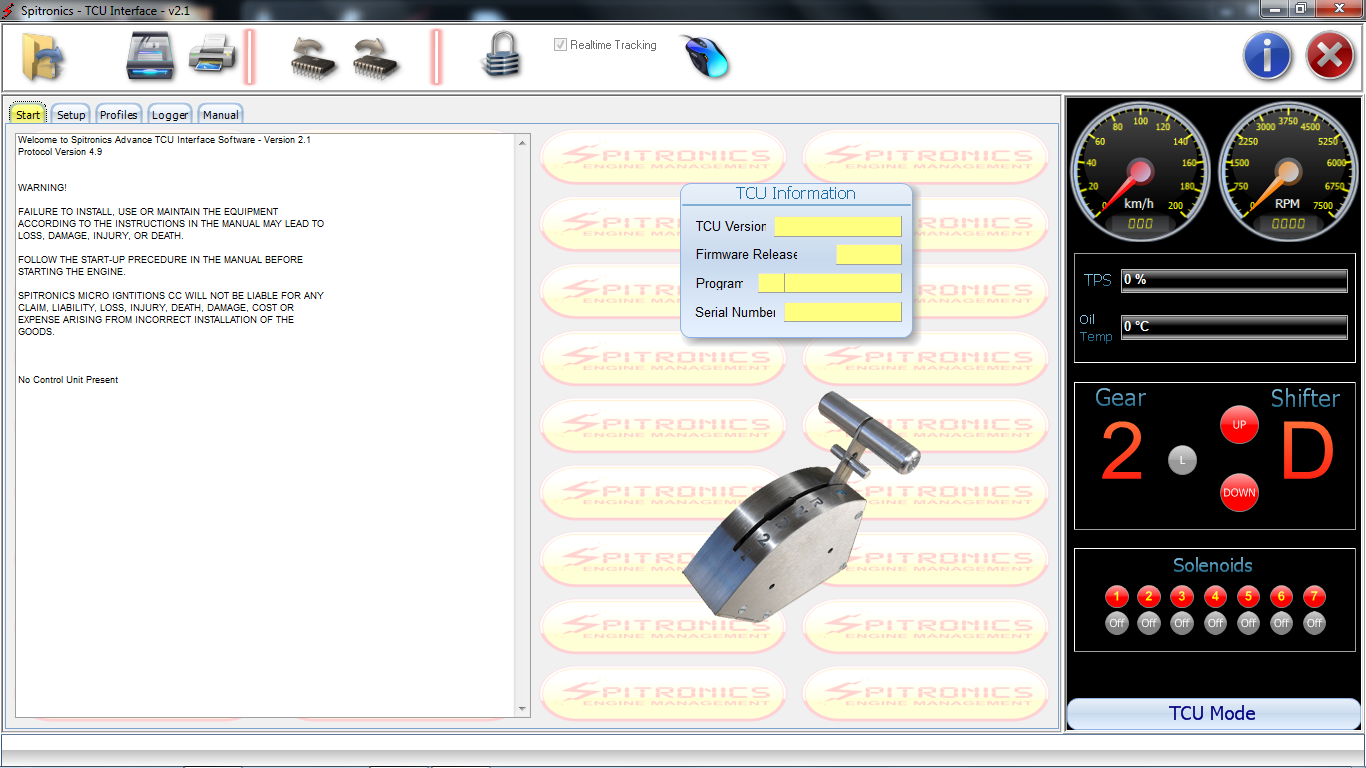The width and height of the screenshot is (1366, 768).
Task: Open the Manual tab
Action: click(x=221, y=114)
